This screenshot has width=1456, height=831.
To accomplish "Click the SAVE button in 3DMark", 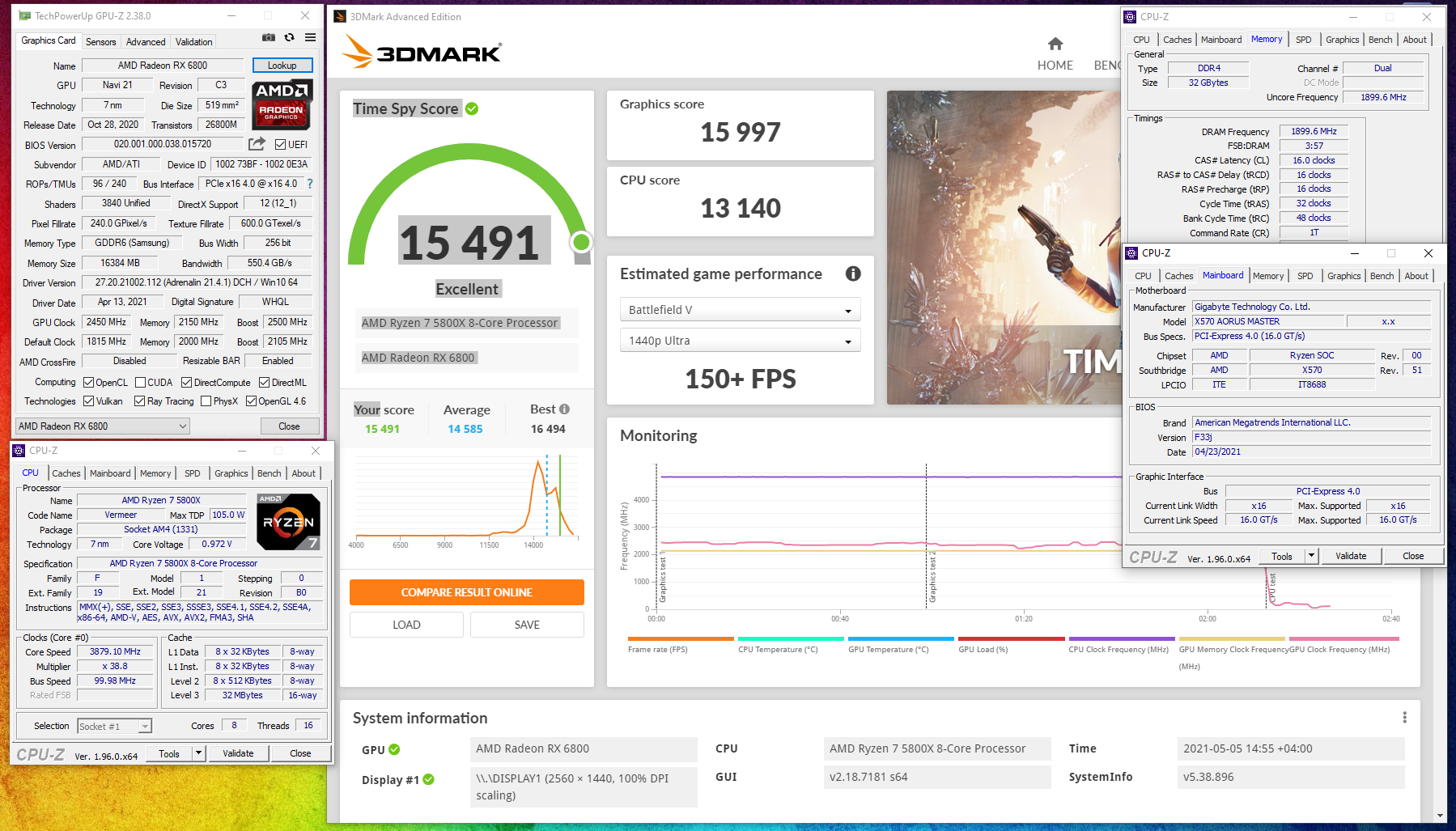I will coord(527,625).
